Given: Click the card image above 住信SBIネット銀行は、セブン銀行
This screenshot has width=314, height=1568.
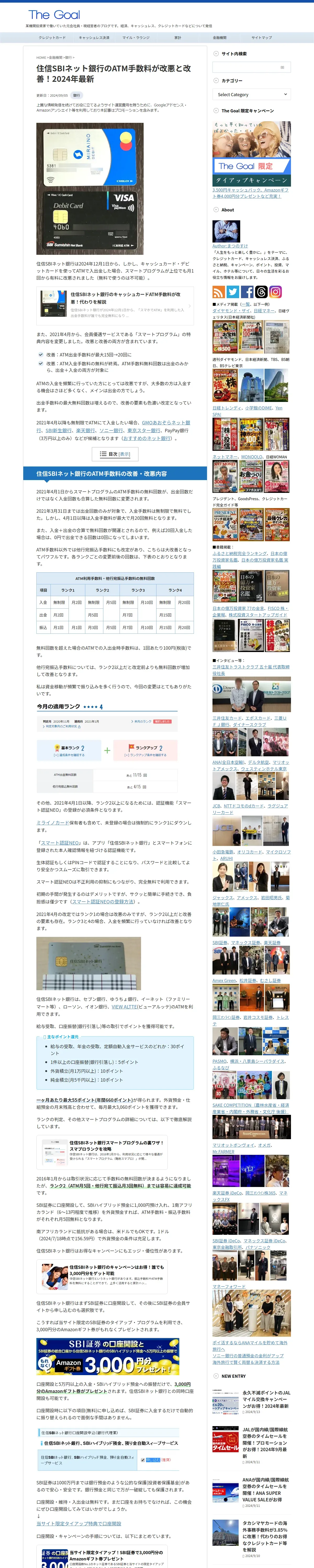Looking at the screenshot, I should click(x=88, y=964).
